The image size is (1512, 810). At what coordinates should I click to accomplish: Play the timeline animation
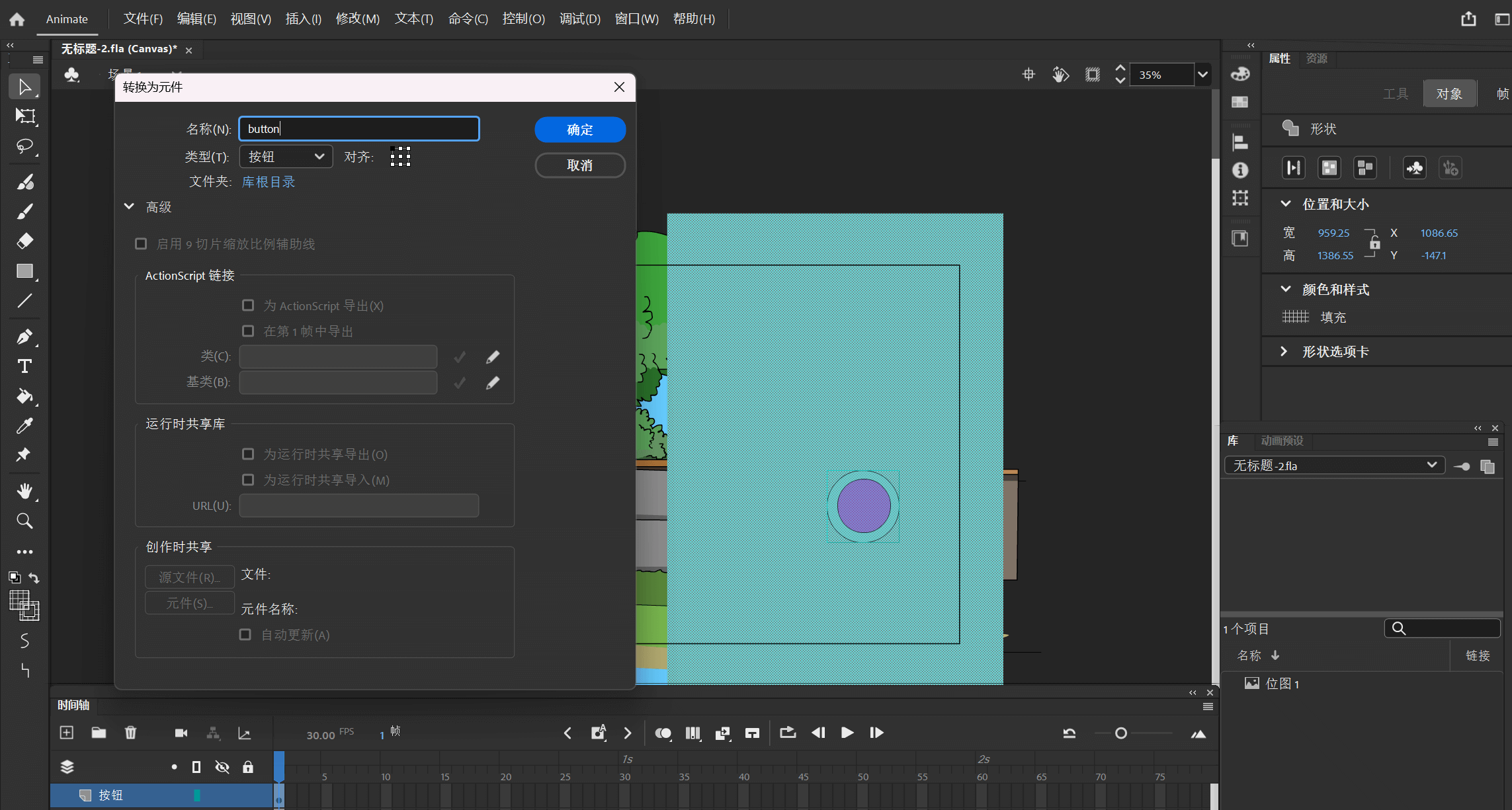847,733
